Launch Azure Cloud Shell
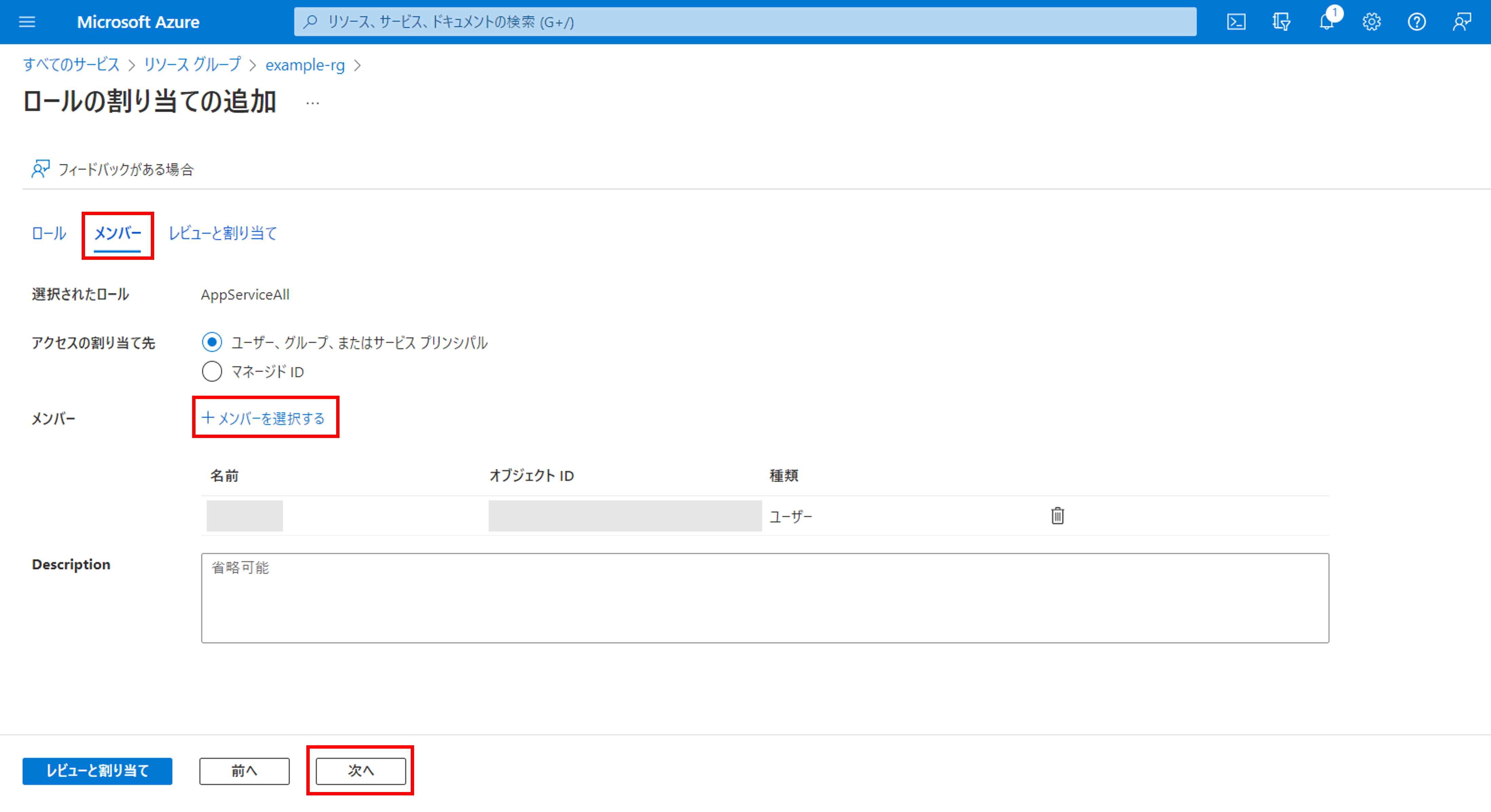This screenshot has height=812, width=1491. pos(1236,22)
